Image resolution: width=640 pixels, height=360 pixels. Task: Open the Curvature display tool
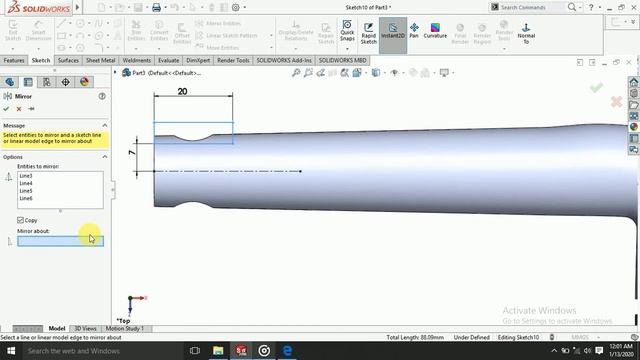click(435, 31)
